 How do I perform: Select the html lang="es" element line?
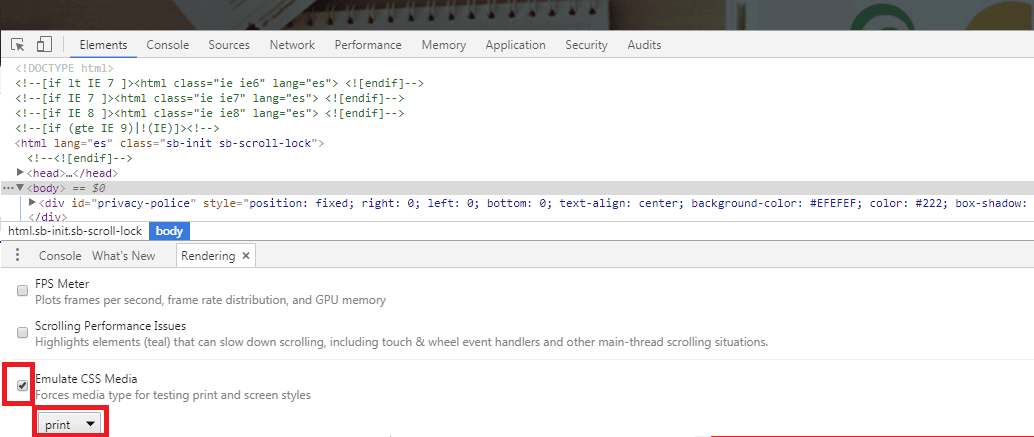point(170,143)
